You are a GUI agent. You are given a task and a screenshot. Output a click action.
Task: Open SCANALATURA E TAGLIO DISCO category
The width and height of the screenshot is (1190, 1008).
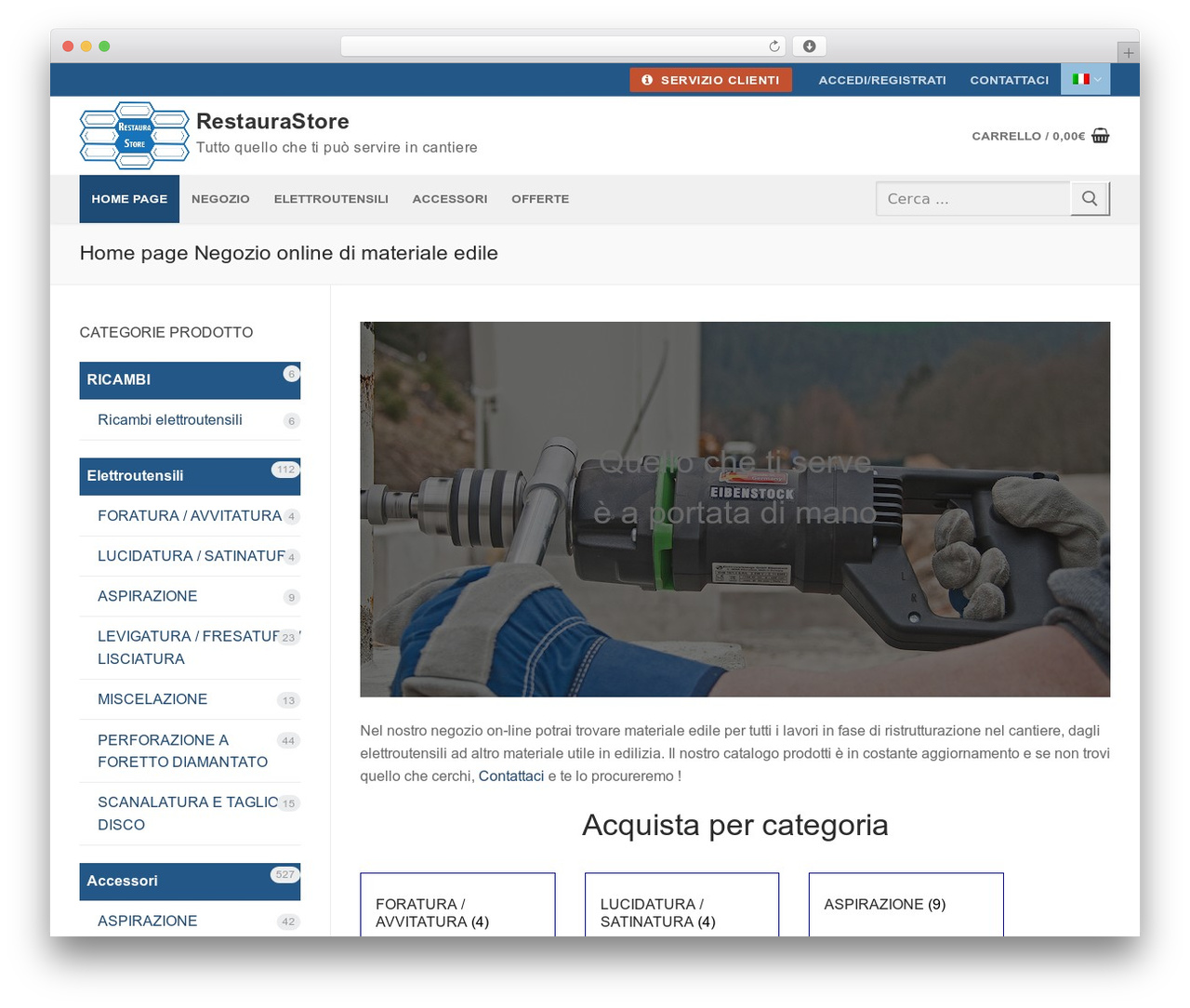(x=189, y=814)
